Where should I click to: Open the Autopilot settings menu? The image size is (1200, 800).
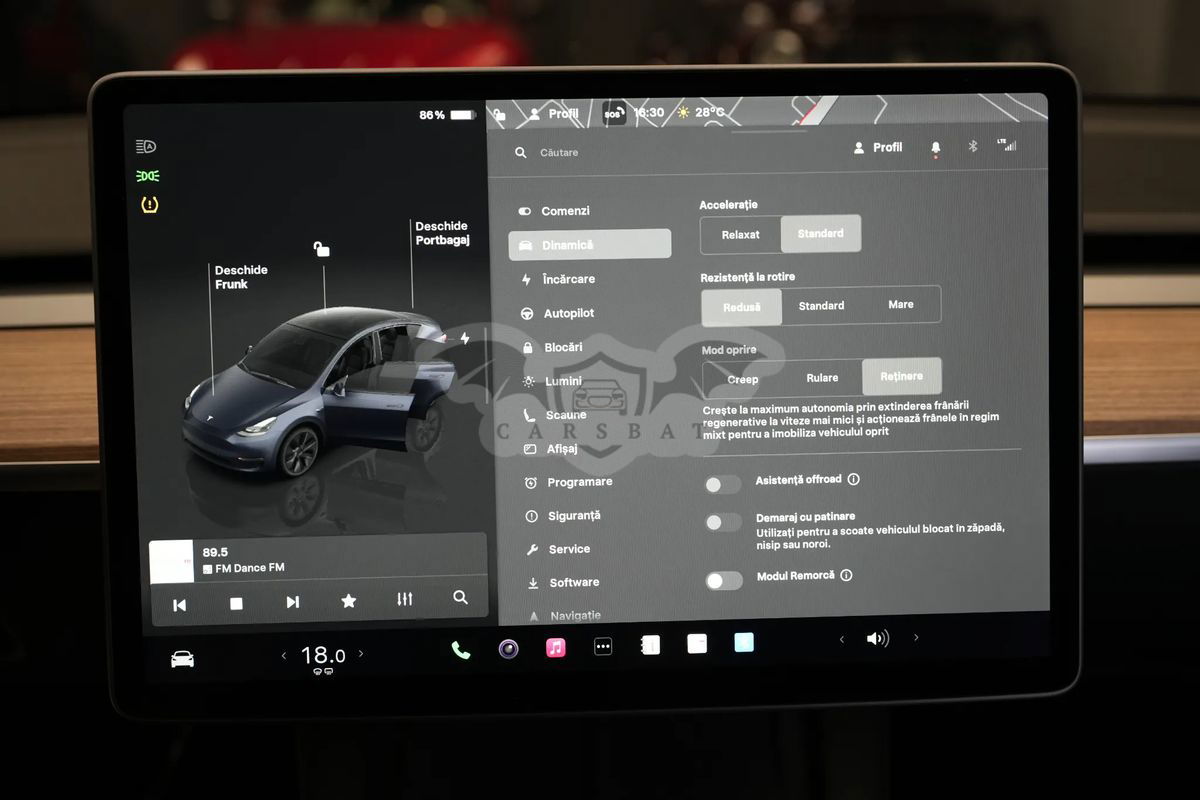[x=568, y=313]
